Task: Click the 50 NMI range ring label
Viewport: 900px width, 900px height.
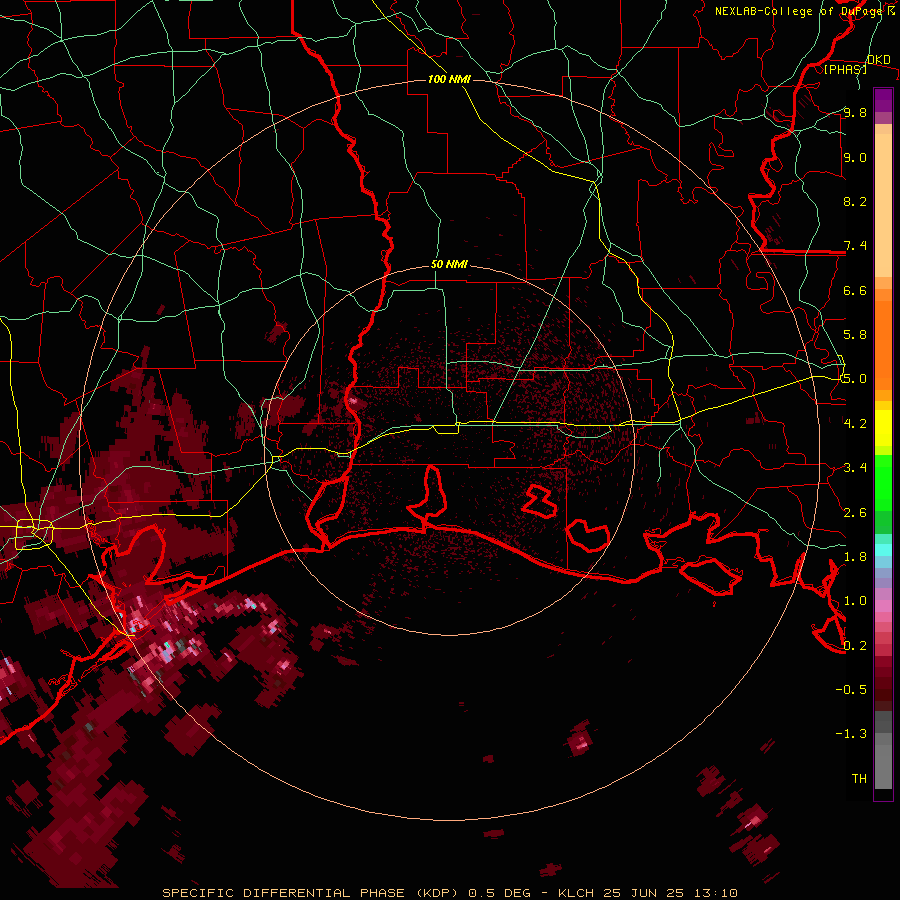Action: pos(449,264)
